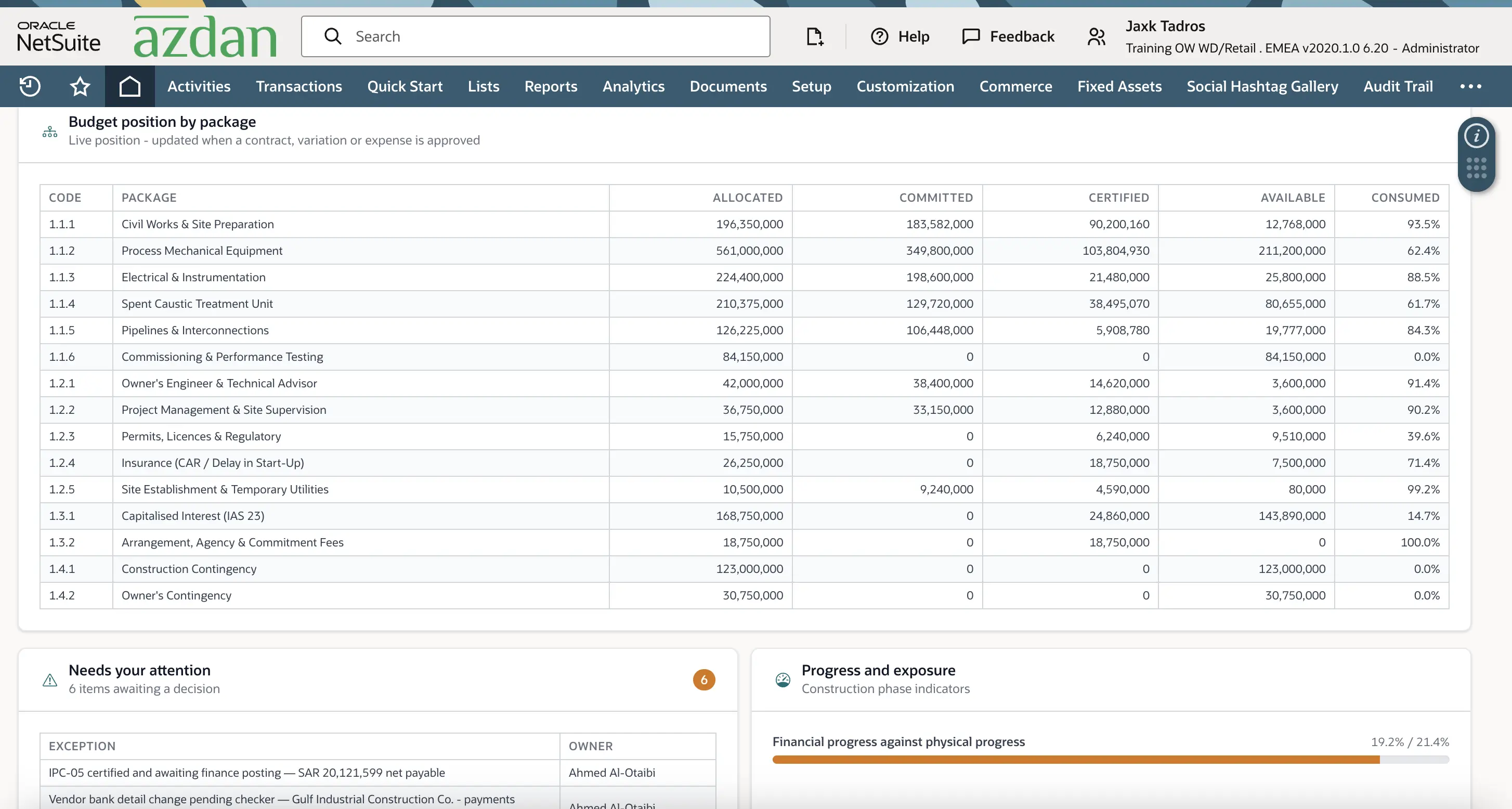Open the Commerce menu
Image resolution: width=1512 pixels, height=809 pixels.
point(1016,86)
